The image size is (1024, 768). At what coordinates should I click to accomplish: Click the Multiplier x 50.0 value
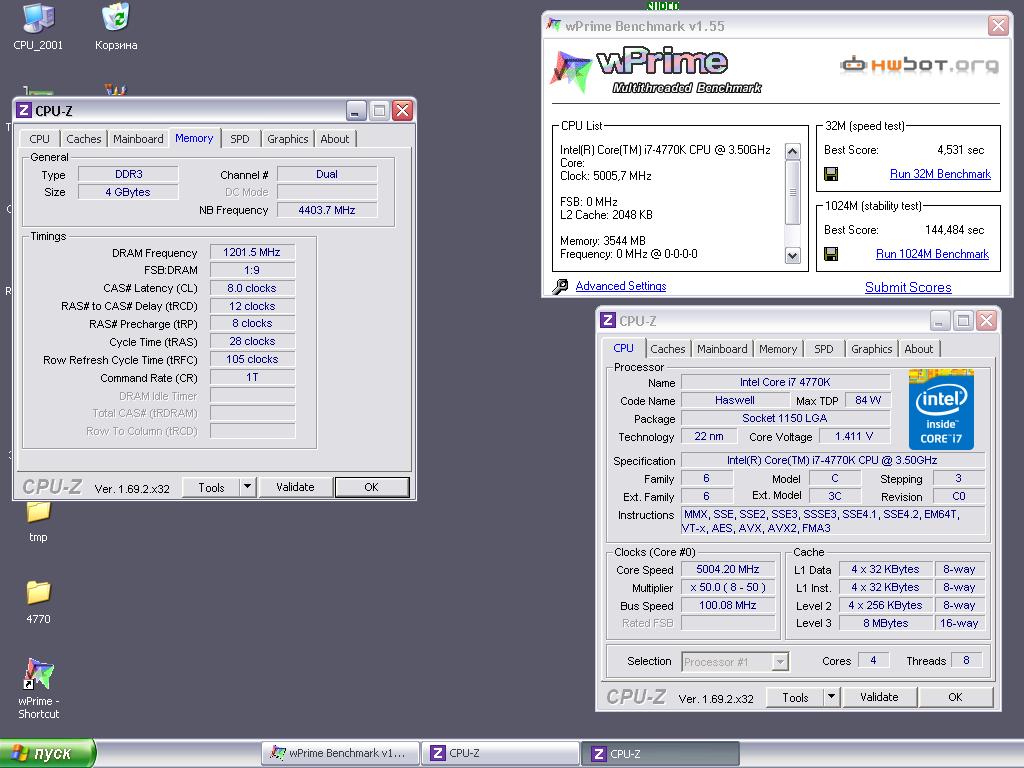coord(728,587)
